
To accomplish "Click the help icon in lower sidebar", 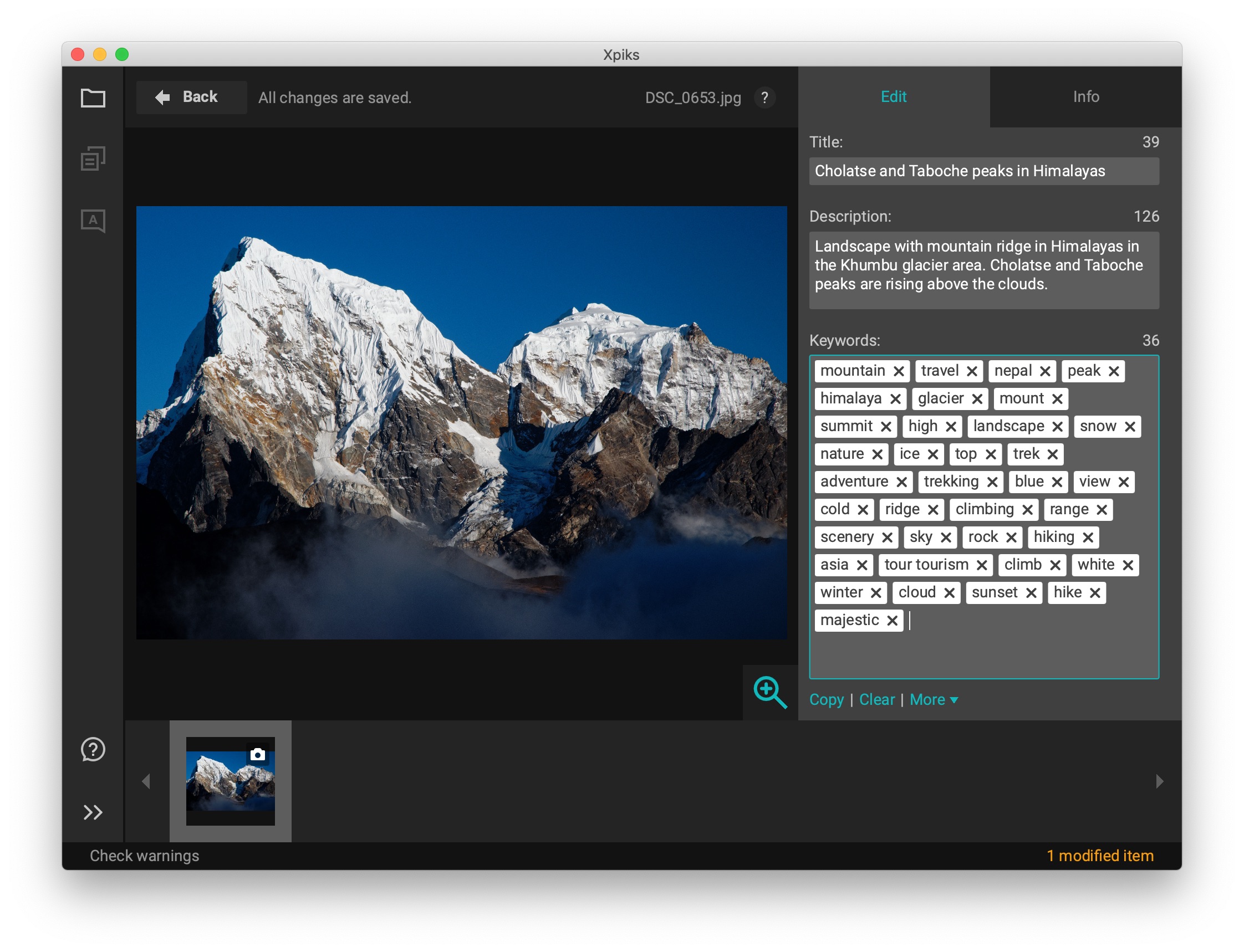I will (x=93, y=750).
